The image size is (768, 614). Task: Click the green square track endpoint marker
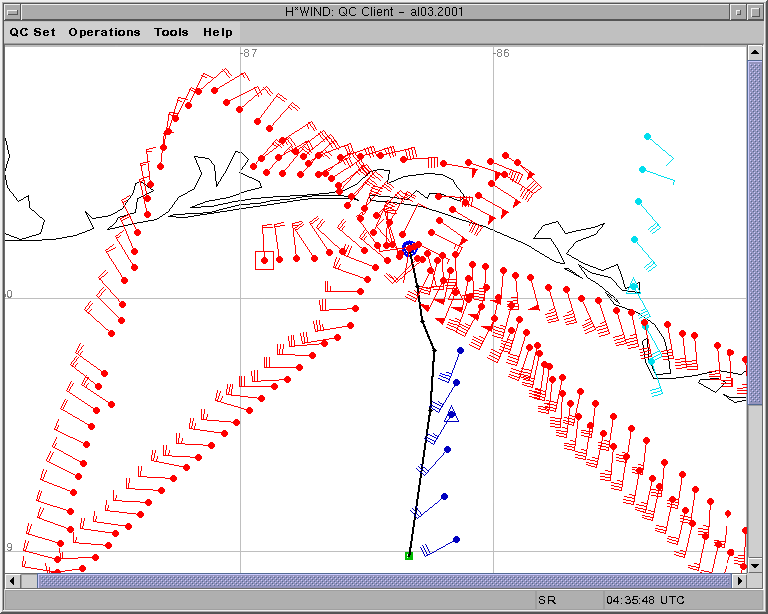point(409,555)
